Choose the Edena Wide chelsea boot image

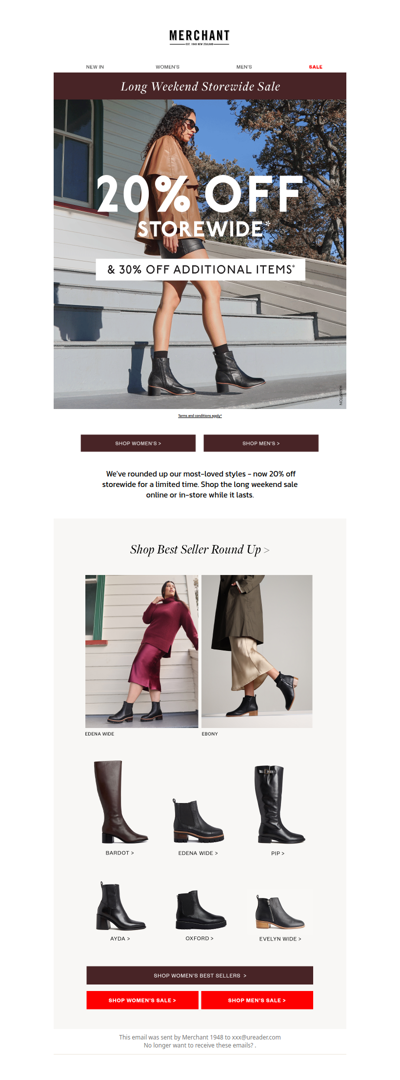pyautogui.click(x=198, y=820)
